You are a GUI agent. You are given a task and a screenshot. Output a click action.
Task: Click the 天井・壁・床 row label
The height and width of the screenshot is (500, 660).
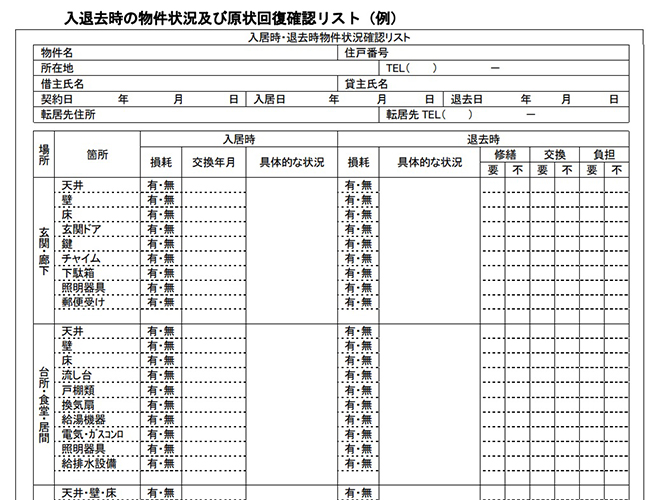click(89, 492)
